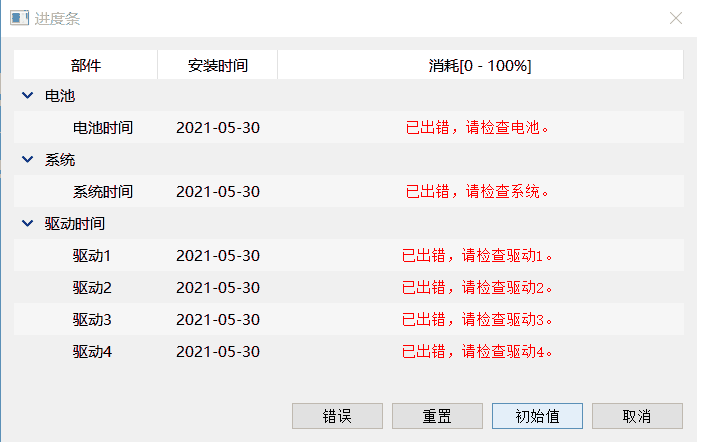This screenshot has width=703, height=442.
Task: Collapse the 电池 tree group
Action: point(27,96)
